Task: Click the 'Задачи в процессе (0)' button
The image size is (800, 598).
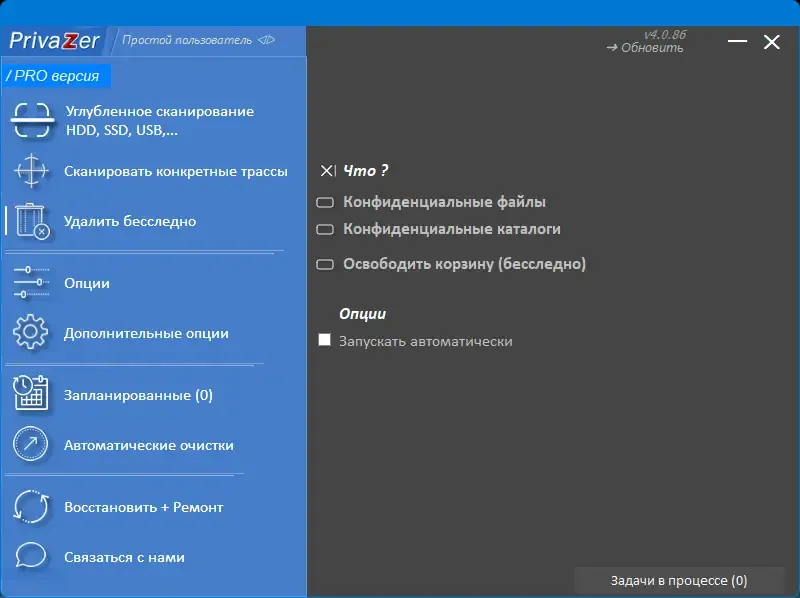Action: pos(682,580)
